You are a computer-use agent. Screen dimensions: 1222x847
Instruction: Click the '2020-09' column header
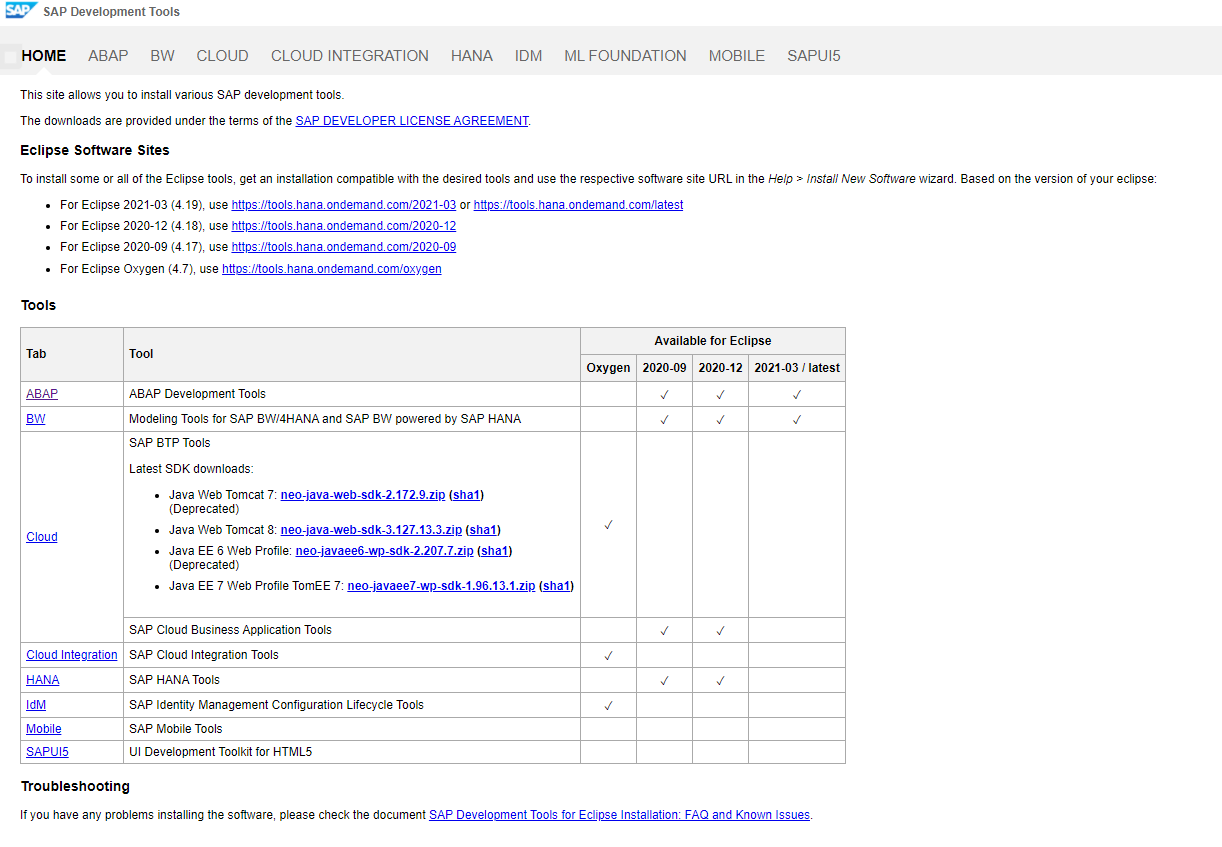pyautogui.click(x=664, y=368)
